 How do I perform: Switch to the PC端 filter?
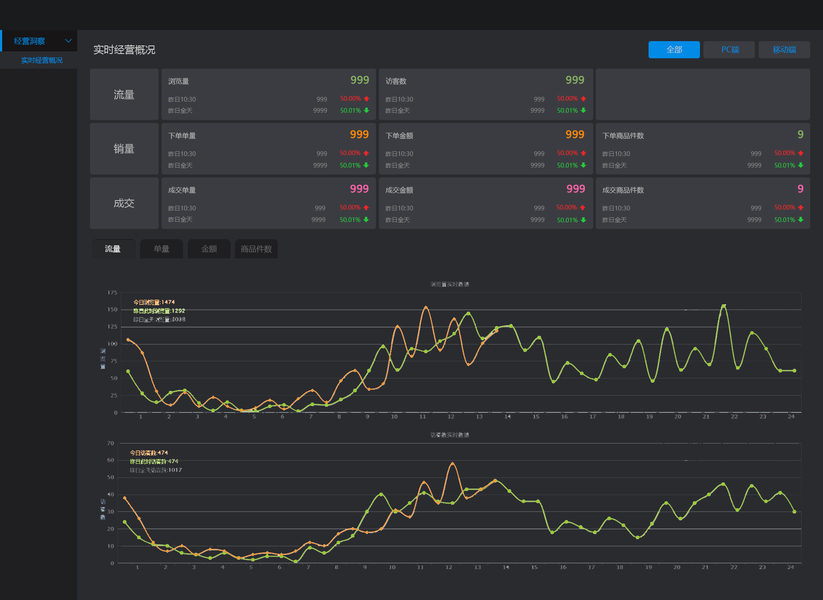point(729,49)
